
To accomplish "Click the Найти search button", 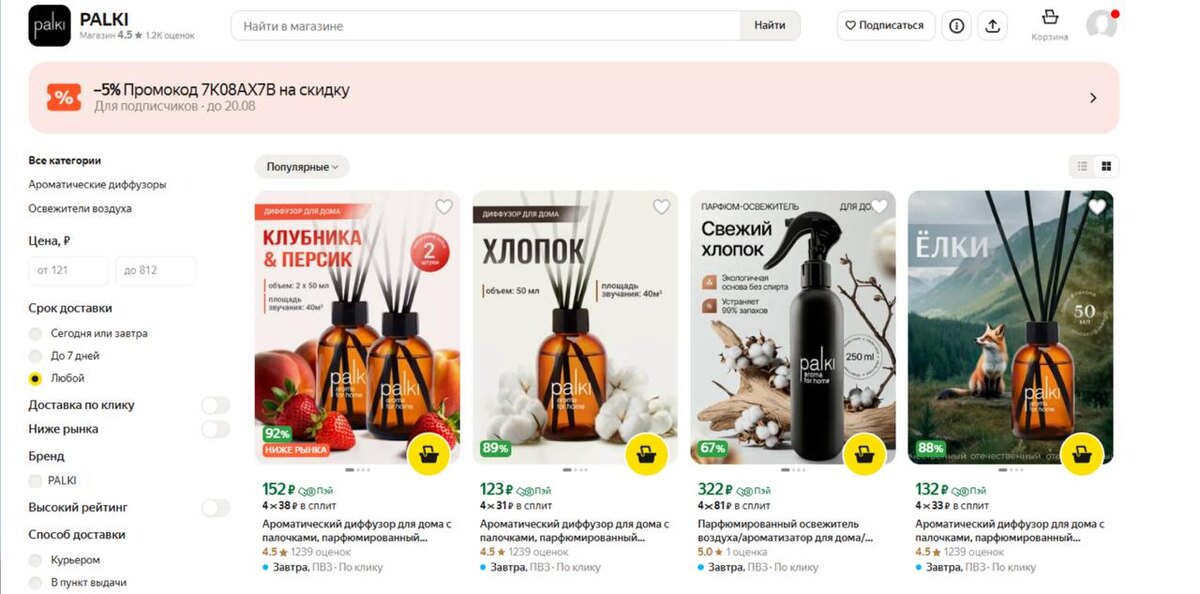I will (x=770, y=26).
